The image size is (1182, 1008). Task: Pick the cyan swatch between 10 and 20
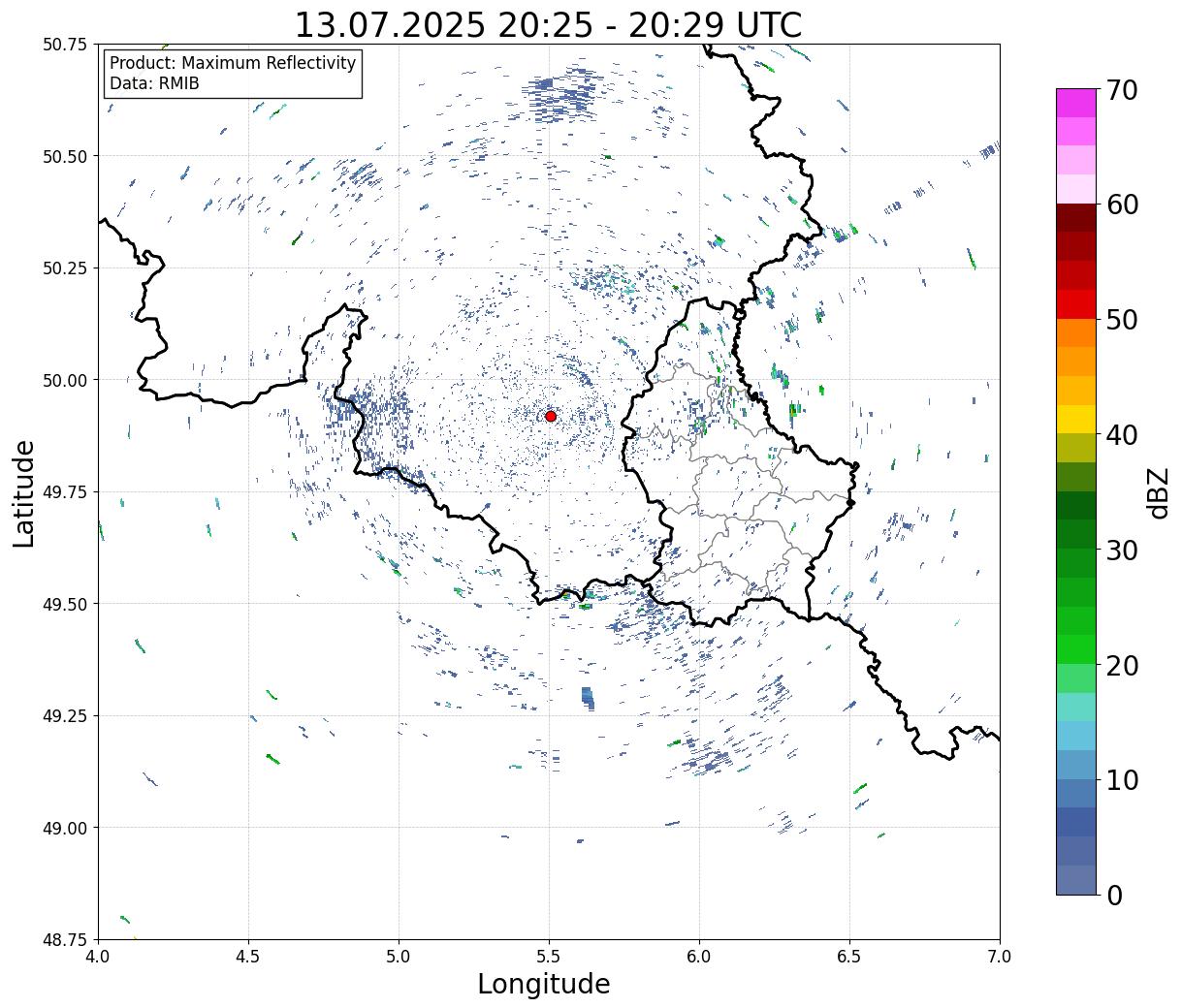[1076, 736]
